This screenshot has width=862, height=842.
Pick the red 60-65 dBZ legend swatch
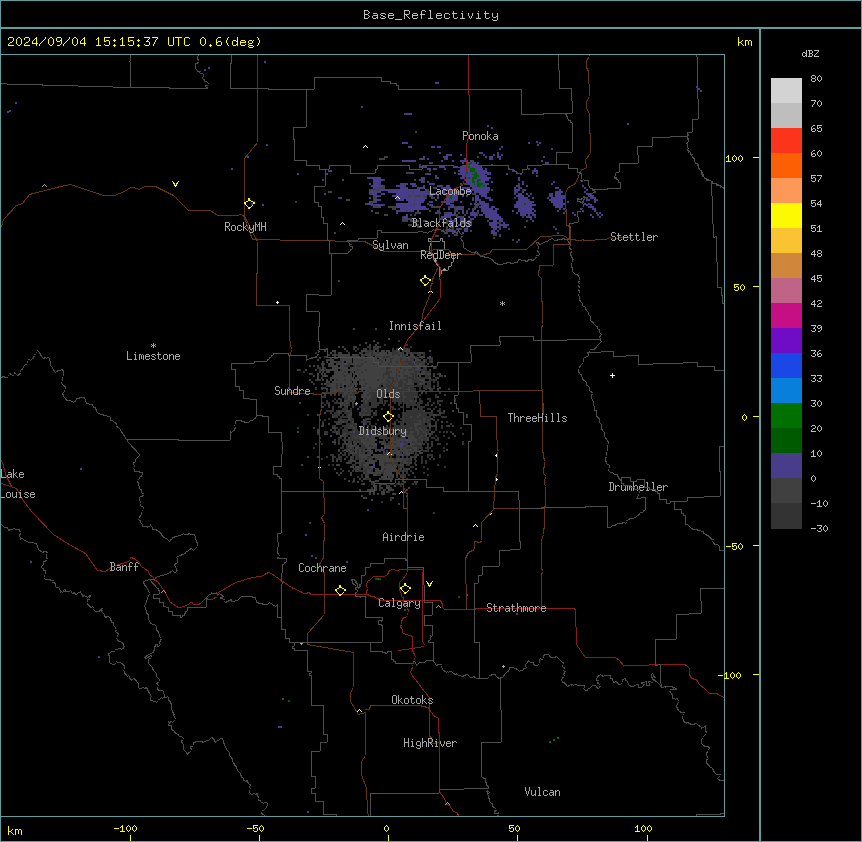(786, 141)
